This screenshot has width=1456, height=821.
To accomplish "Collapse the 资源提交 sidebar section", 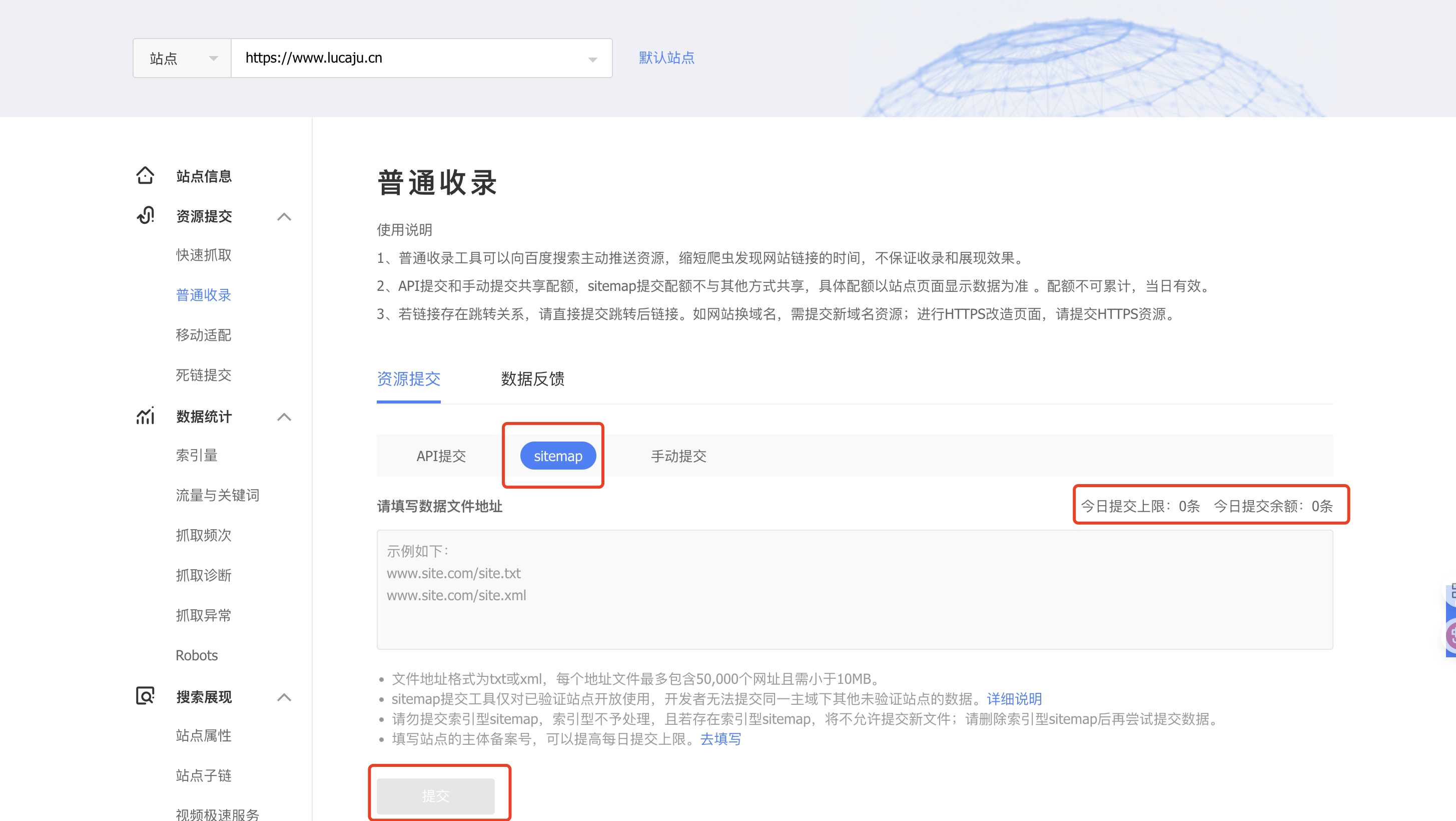I will (284, 217).
